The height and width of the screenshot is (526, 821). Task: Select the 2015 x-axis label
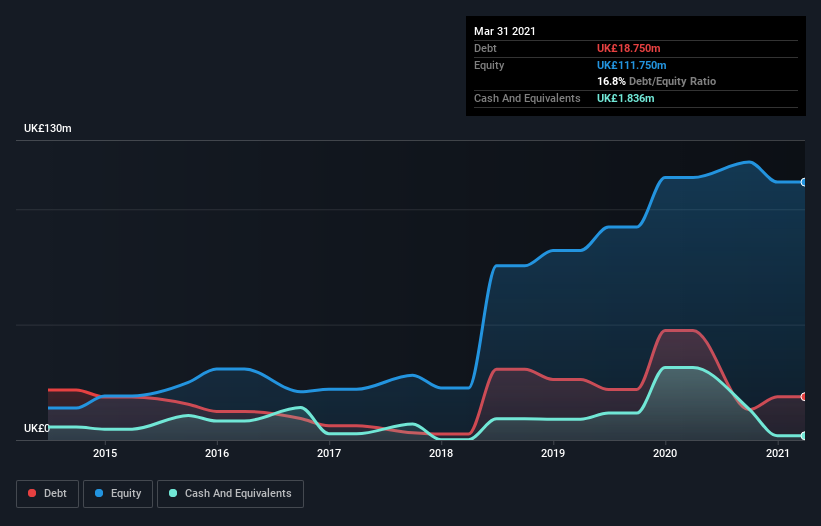click(x=105, y=453)
